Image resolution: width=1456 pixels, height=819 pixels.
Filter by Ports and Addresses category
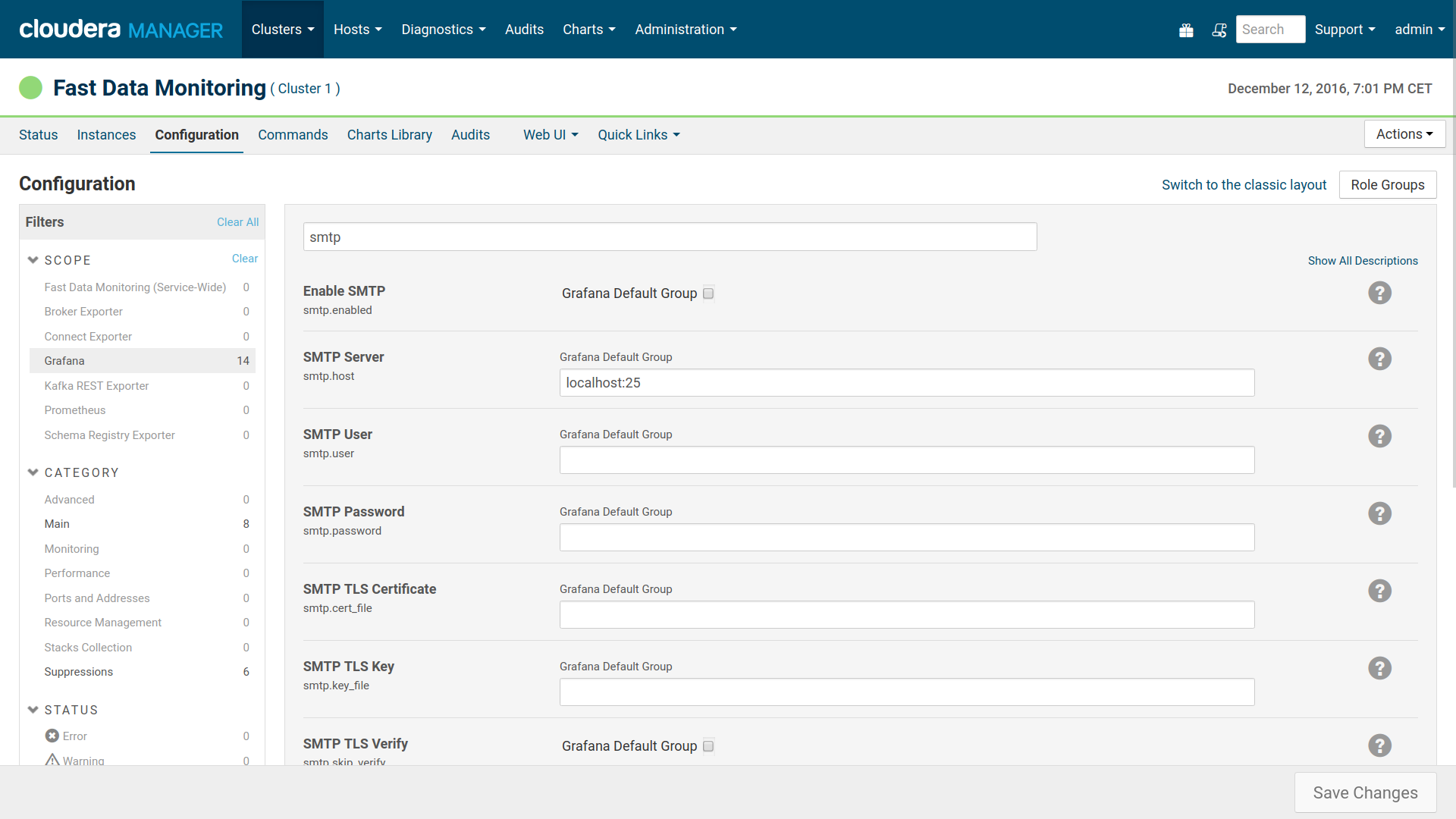click(143, 598)
